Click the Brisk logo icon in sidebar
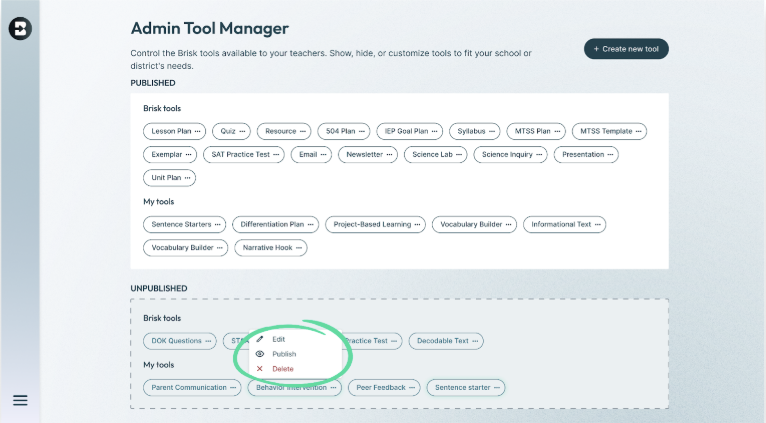Viewport: 766px width, 423px height. [x=20, y=28]
